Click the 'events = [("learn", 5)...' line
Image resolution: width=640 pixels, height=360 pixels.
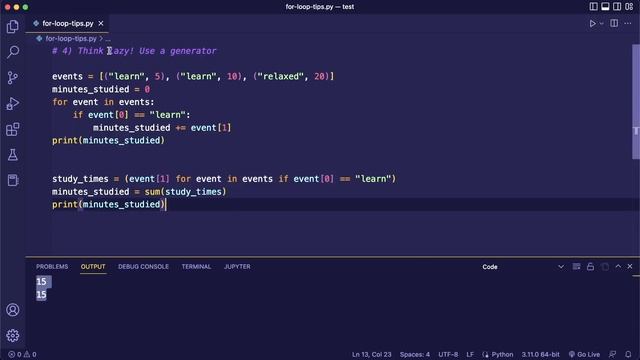[193, 76]
